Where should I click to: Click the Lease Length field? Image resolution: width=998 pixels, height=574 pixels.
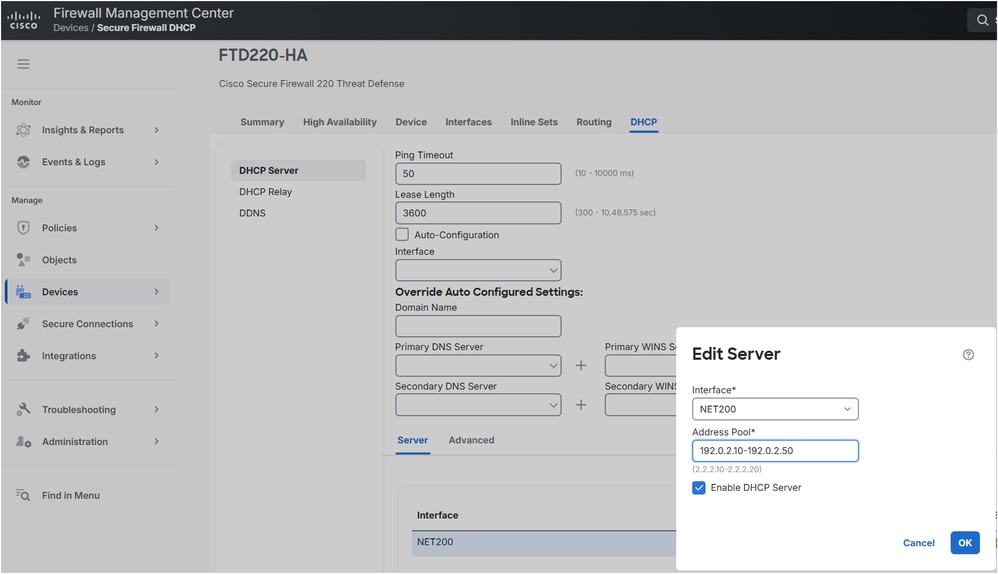pos(478,213)
